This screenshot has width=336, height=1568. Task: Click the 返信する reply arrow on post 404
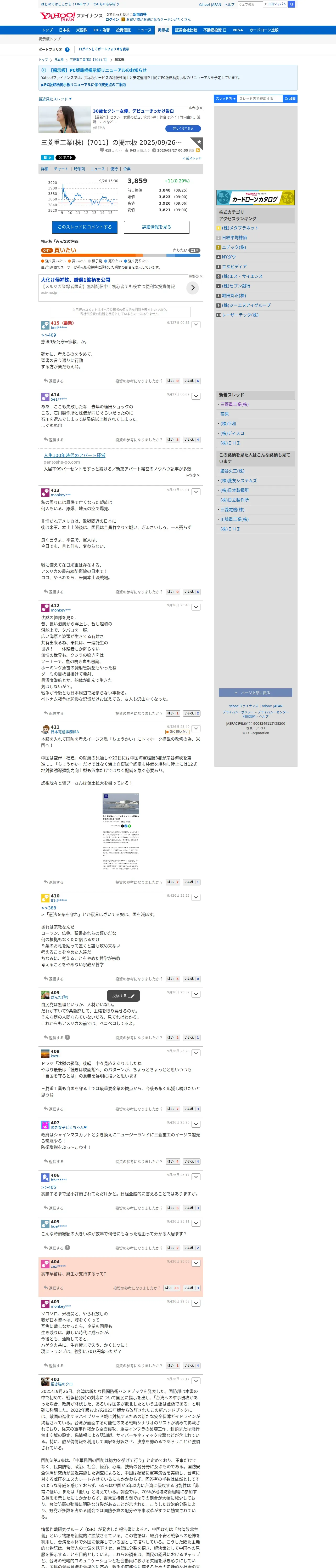[53, 1288]
